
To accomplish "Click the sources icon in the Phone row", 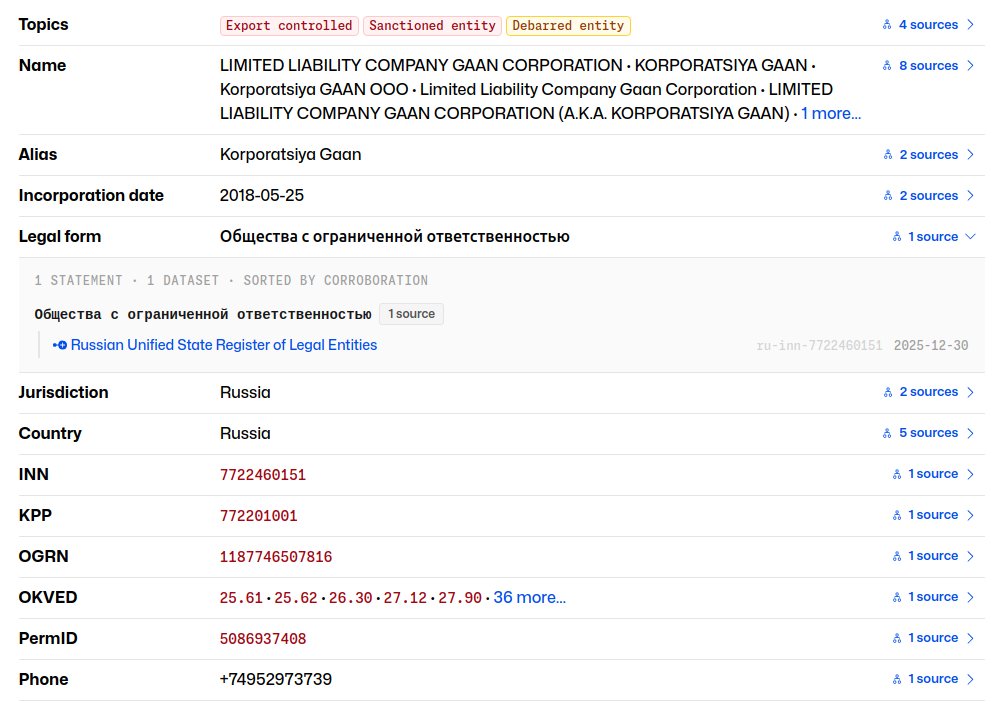I will pos(897,679).
